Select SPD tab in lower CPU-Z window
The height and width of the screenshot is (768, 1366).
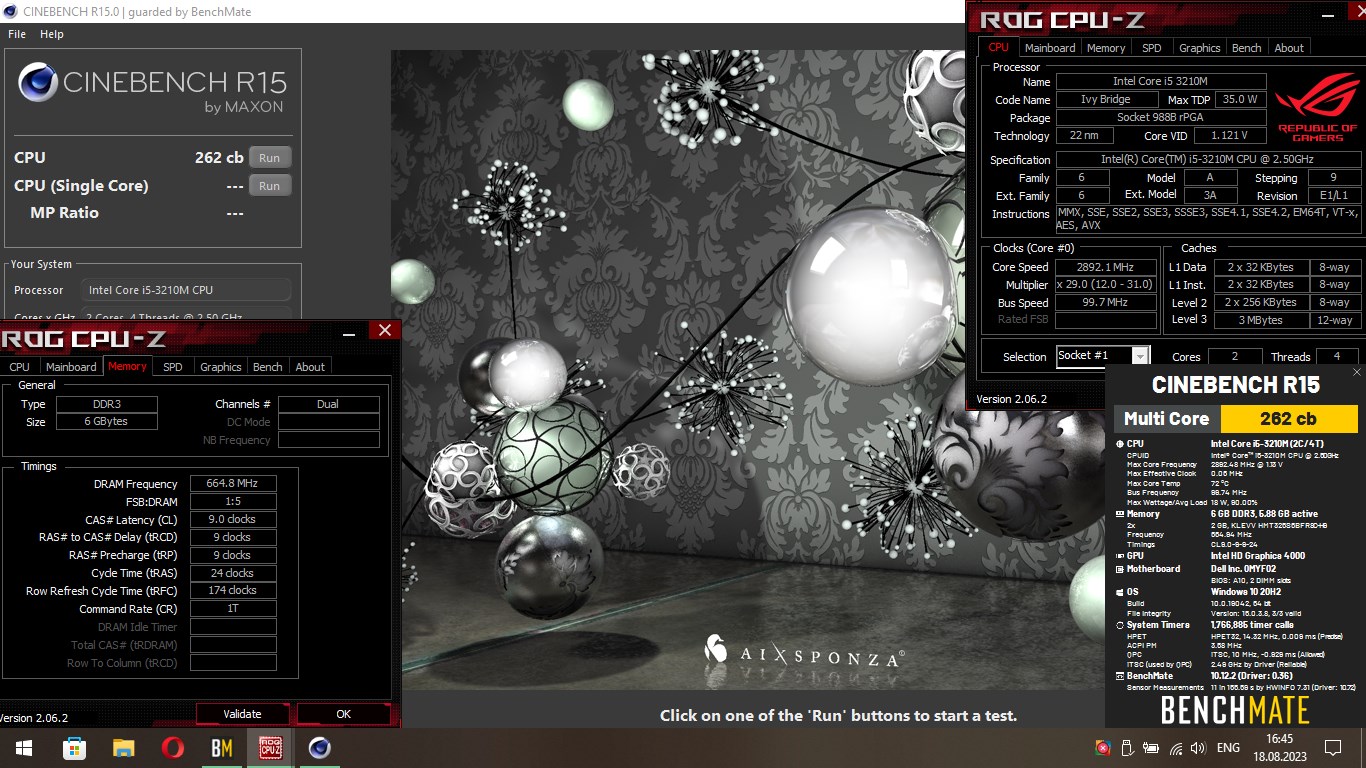pos(173,367)
